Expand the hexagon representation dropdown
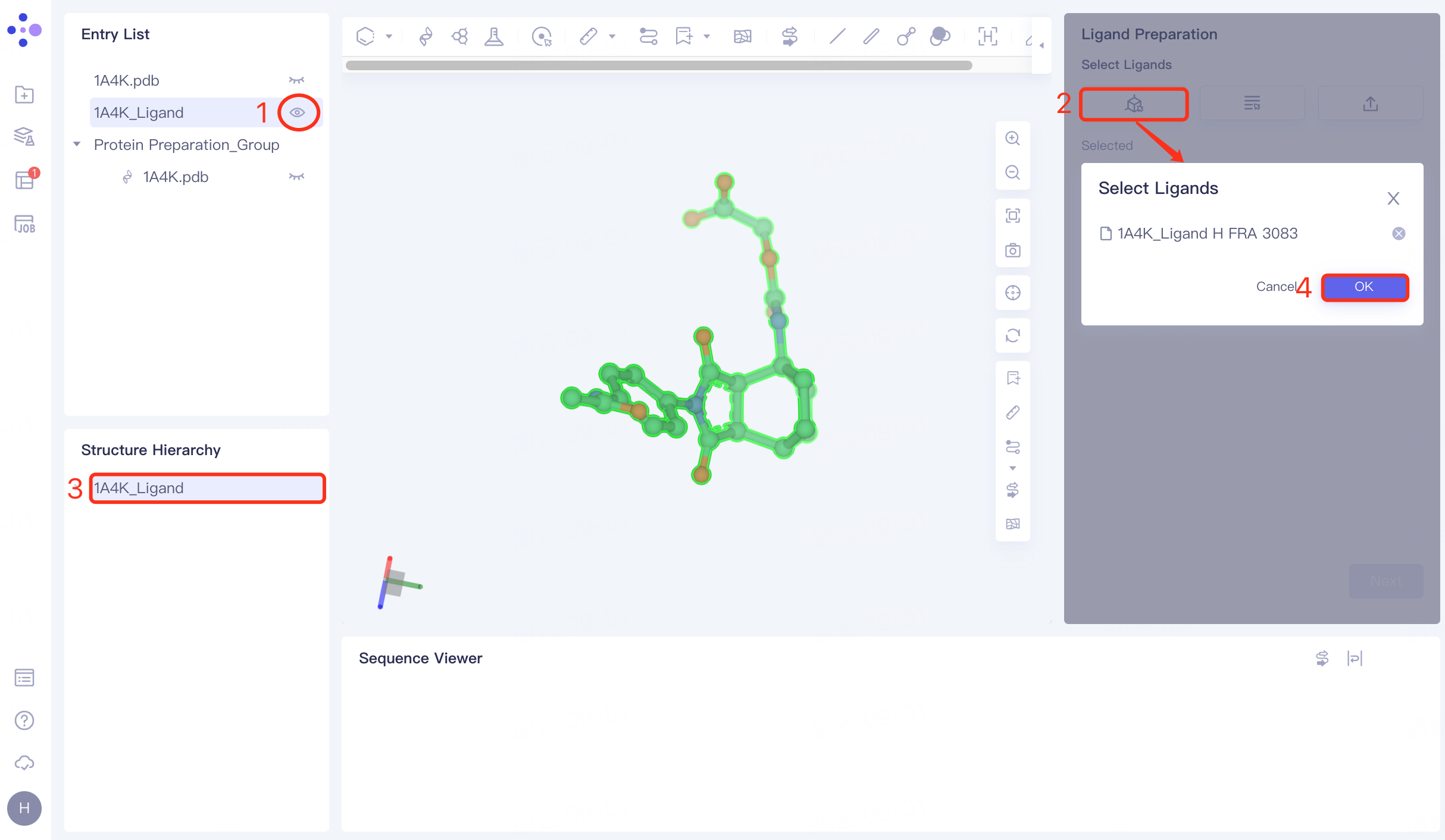This screenshot has width=1445, height=840. (x=390, y=36)
